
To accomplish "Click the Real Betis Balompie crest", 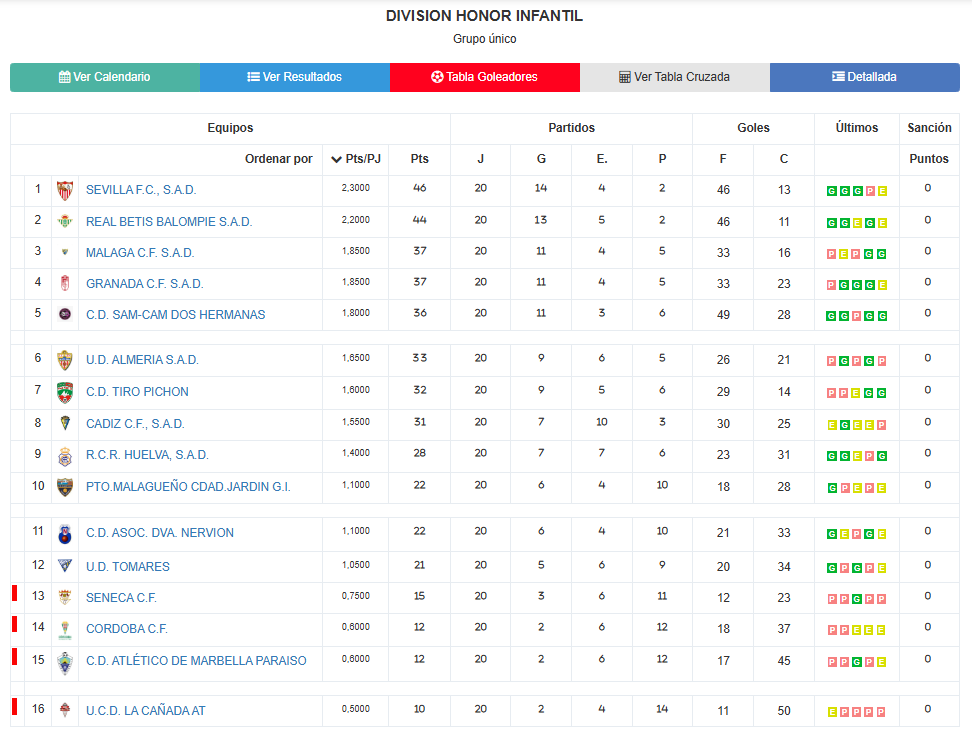I will [x=64, y=221].
